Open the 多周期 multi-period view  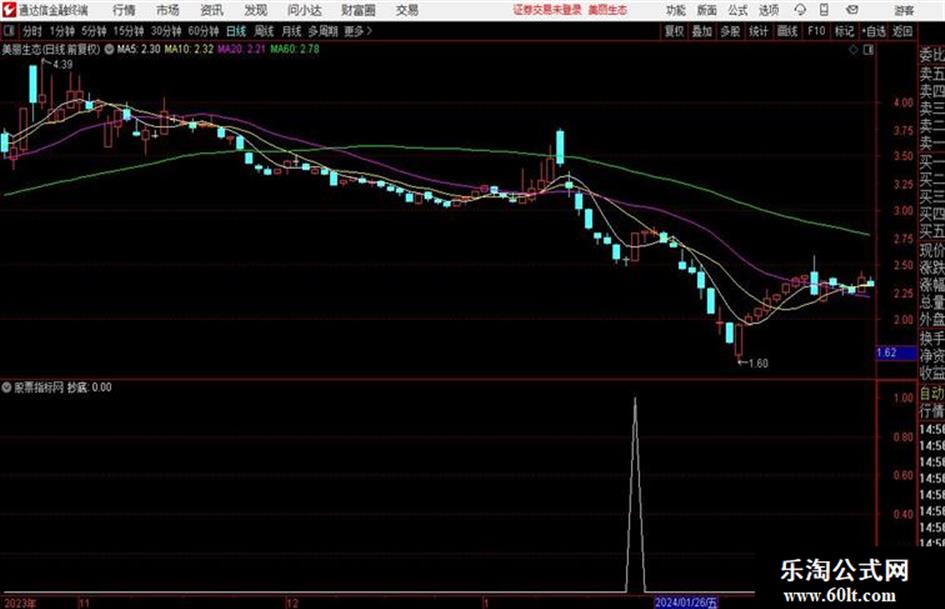tap(323, 31)
